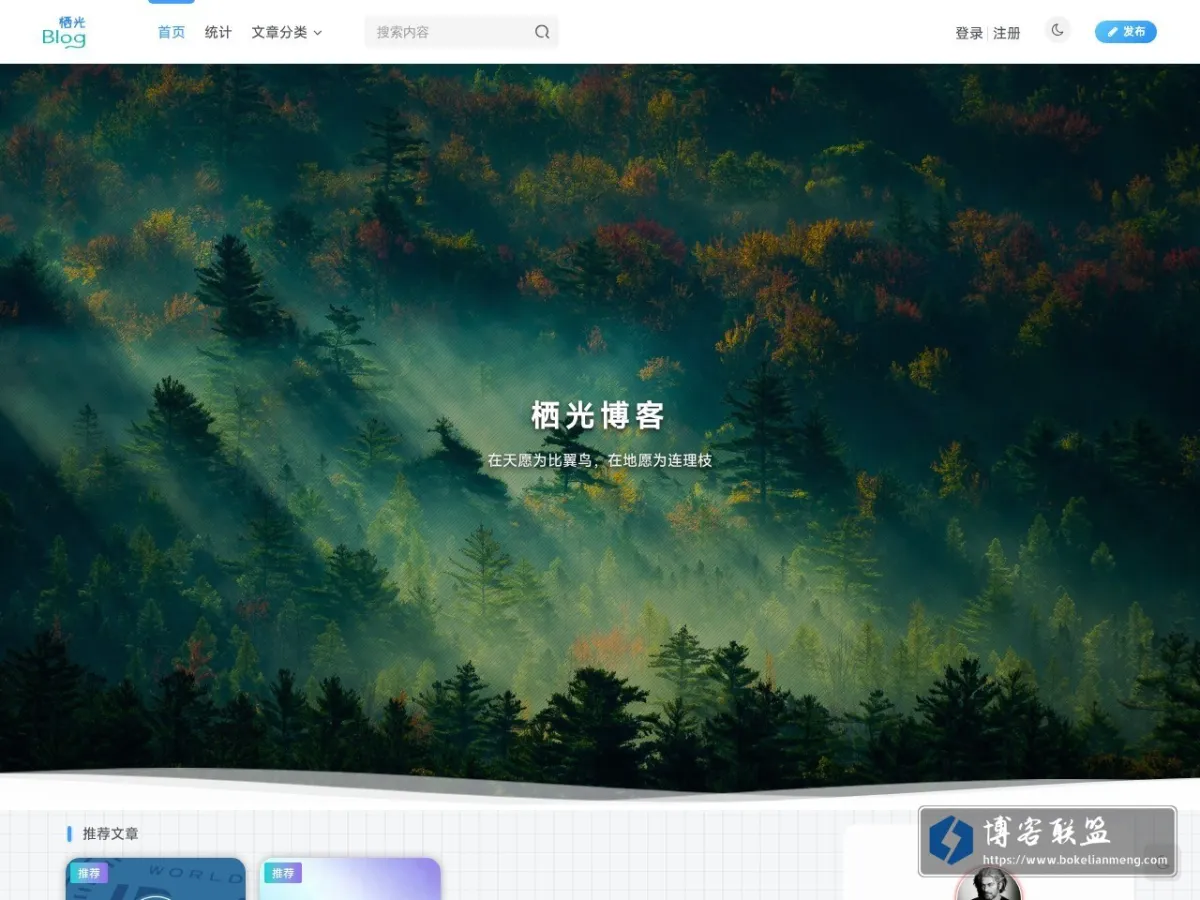Click the 推荐文章 section heading

[110, 833]
